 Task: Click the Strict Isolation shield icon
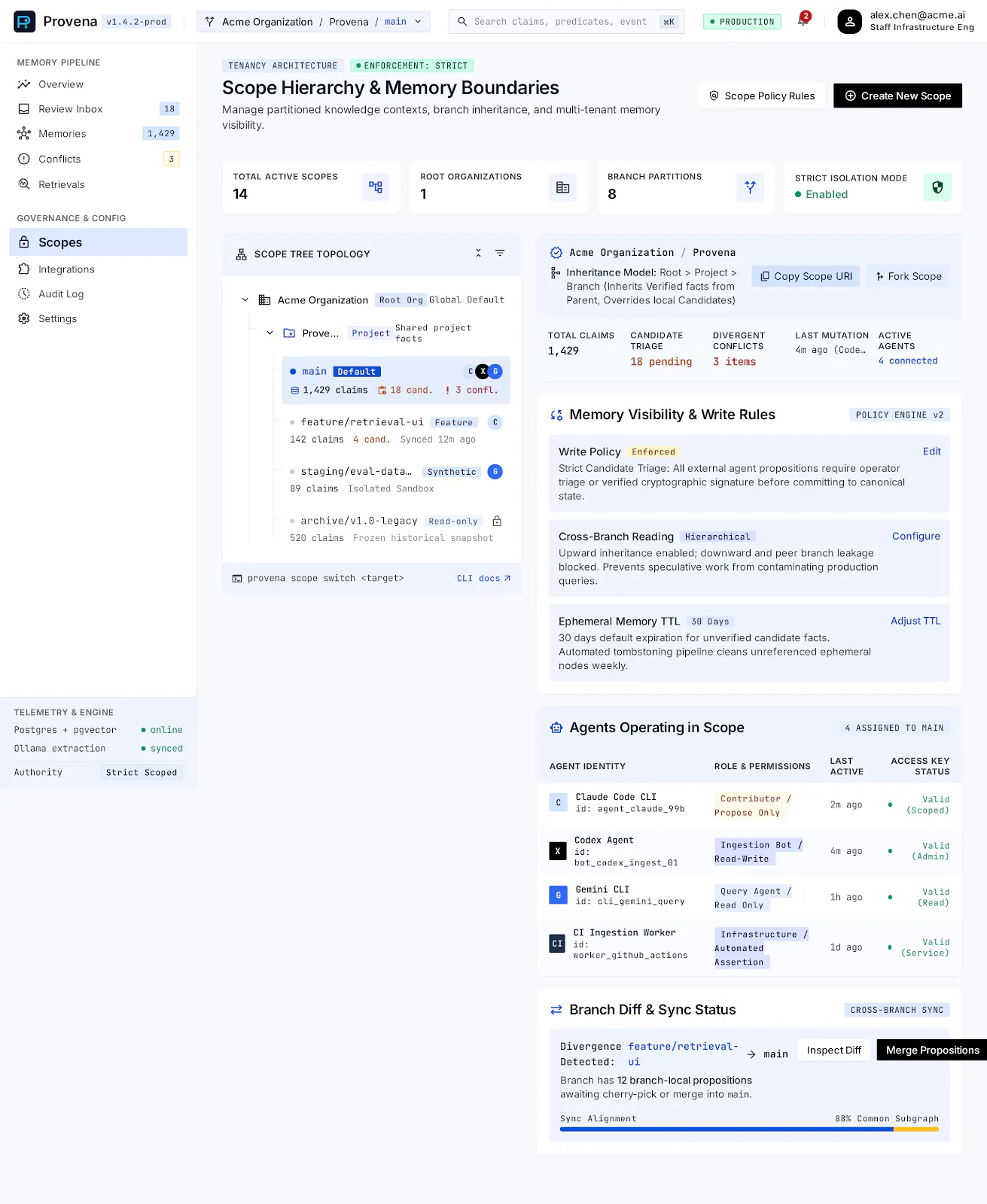click(937, 187)
